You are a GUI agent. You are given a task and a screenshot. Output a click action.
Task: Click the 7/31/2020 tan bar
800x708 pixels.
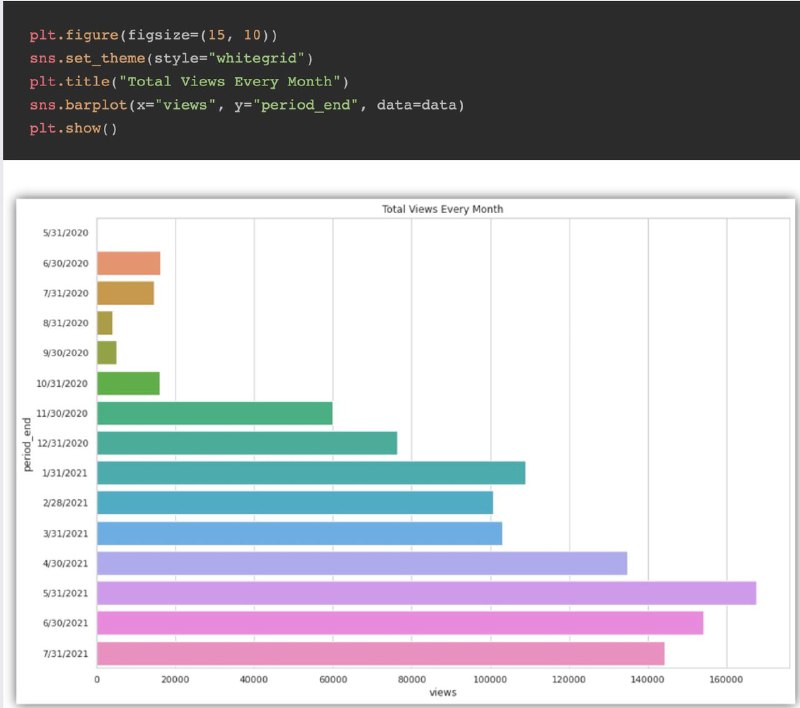pos(126,293)
